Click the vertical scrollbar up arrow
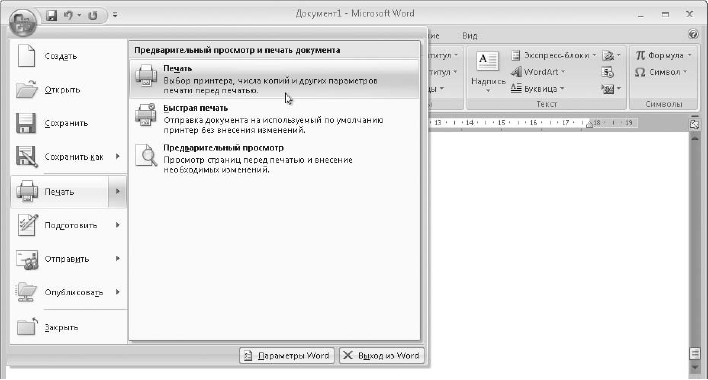Image resolution: width=708 pixels, height=380 pixels. [x=694, y=138]
